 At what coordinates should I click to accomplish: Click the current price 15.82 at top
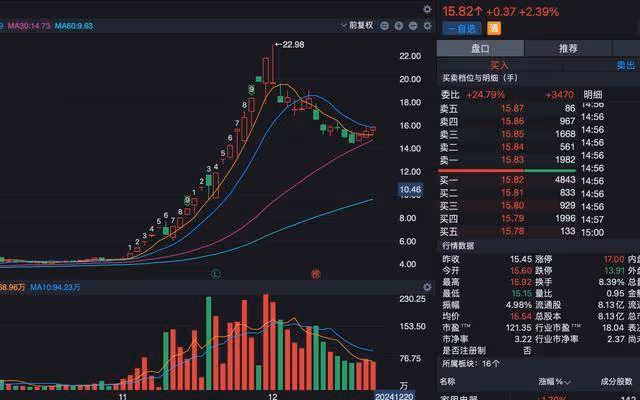click(458, 11)
